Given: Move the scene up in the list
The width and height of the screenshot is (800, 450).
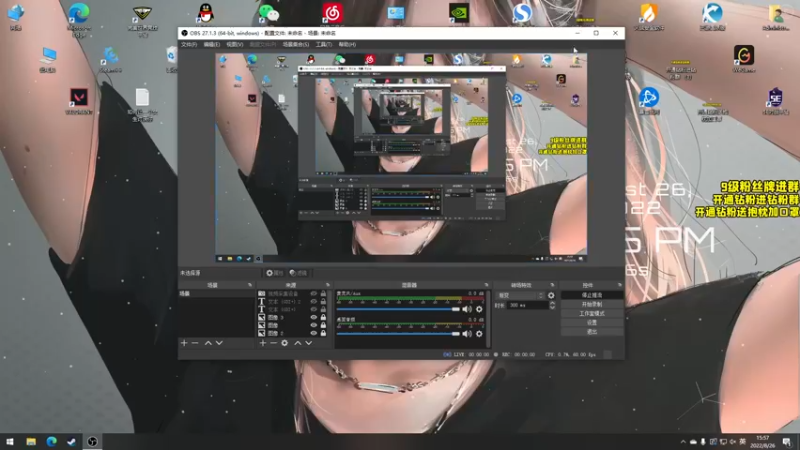Looking at the screenshot, I should (208, 343).
